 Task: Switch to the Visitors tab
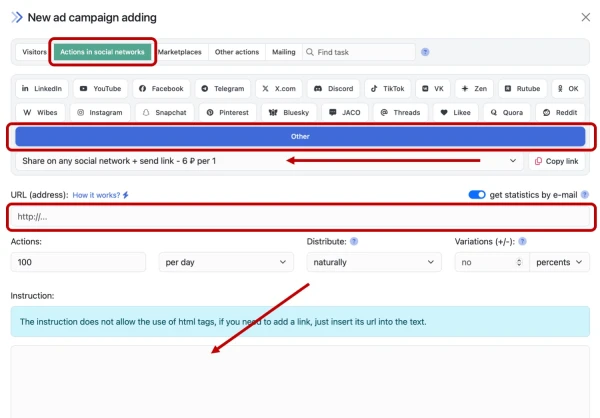pos(34,52)
